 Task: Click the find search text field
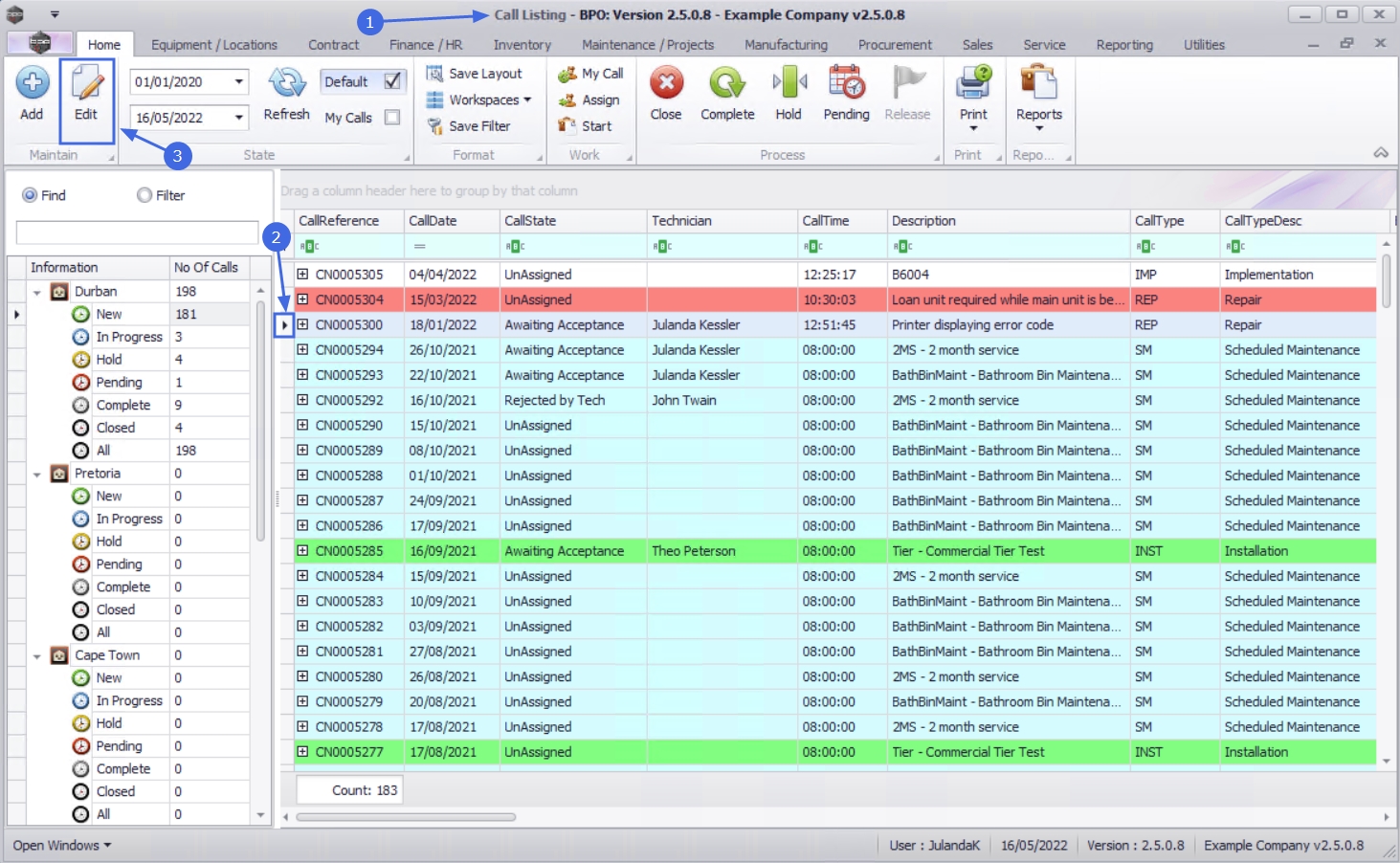click(137, 232)
